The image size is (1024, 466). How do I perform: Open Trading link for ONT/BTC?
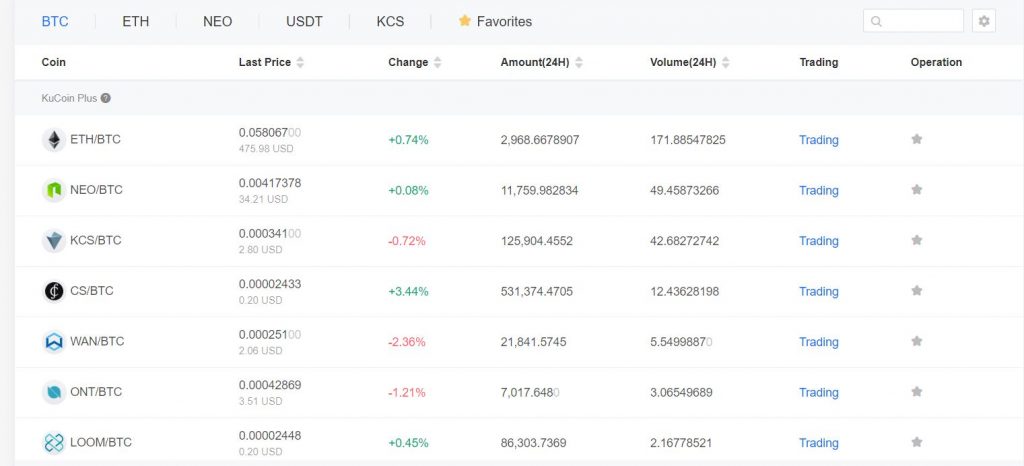point(819,392)
